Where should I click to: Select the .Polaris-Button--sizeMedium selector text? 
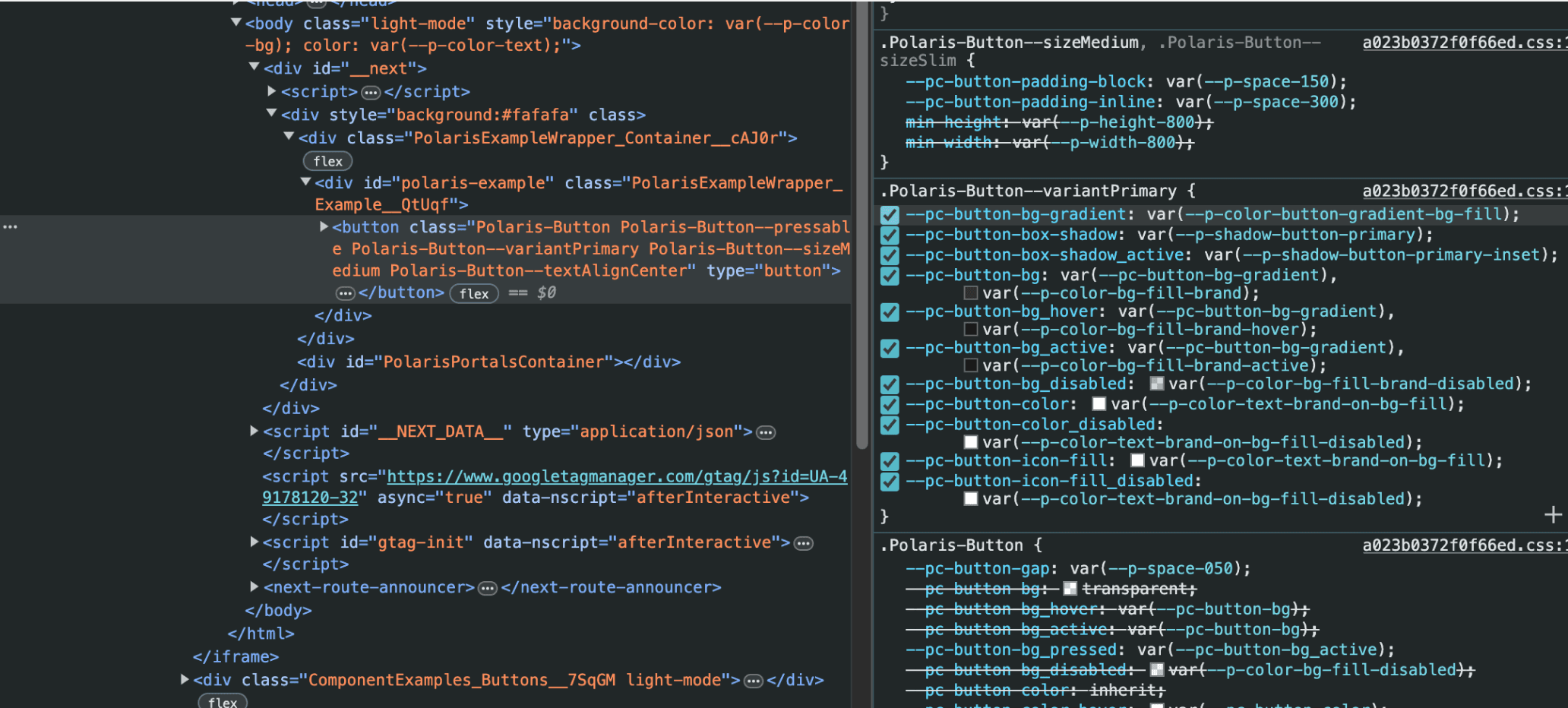[1009, 43]
